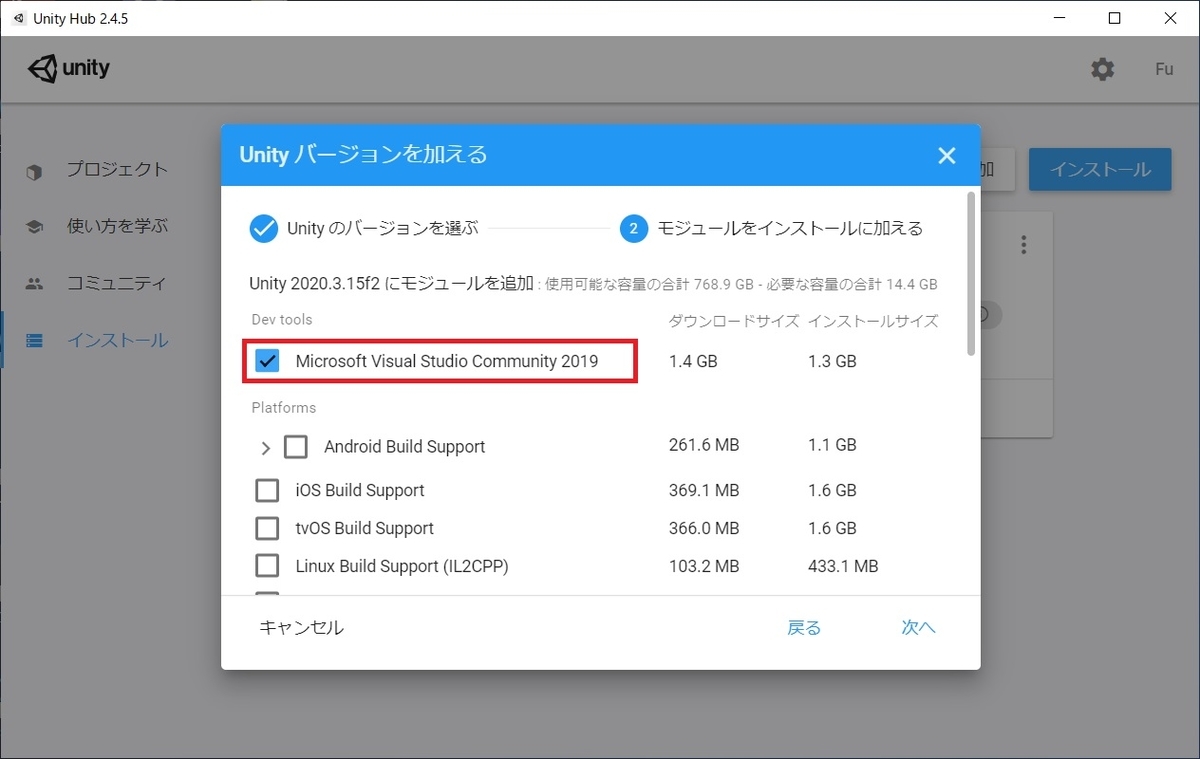
Task: Open the settings gear in Unity Hub
Action: (x=1102, y=69)
